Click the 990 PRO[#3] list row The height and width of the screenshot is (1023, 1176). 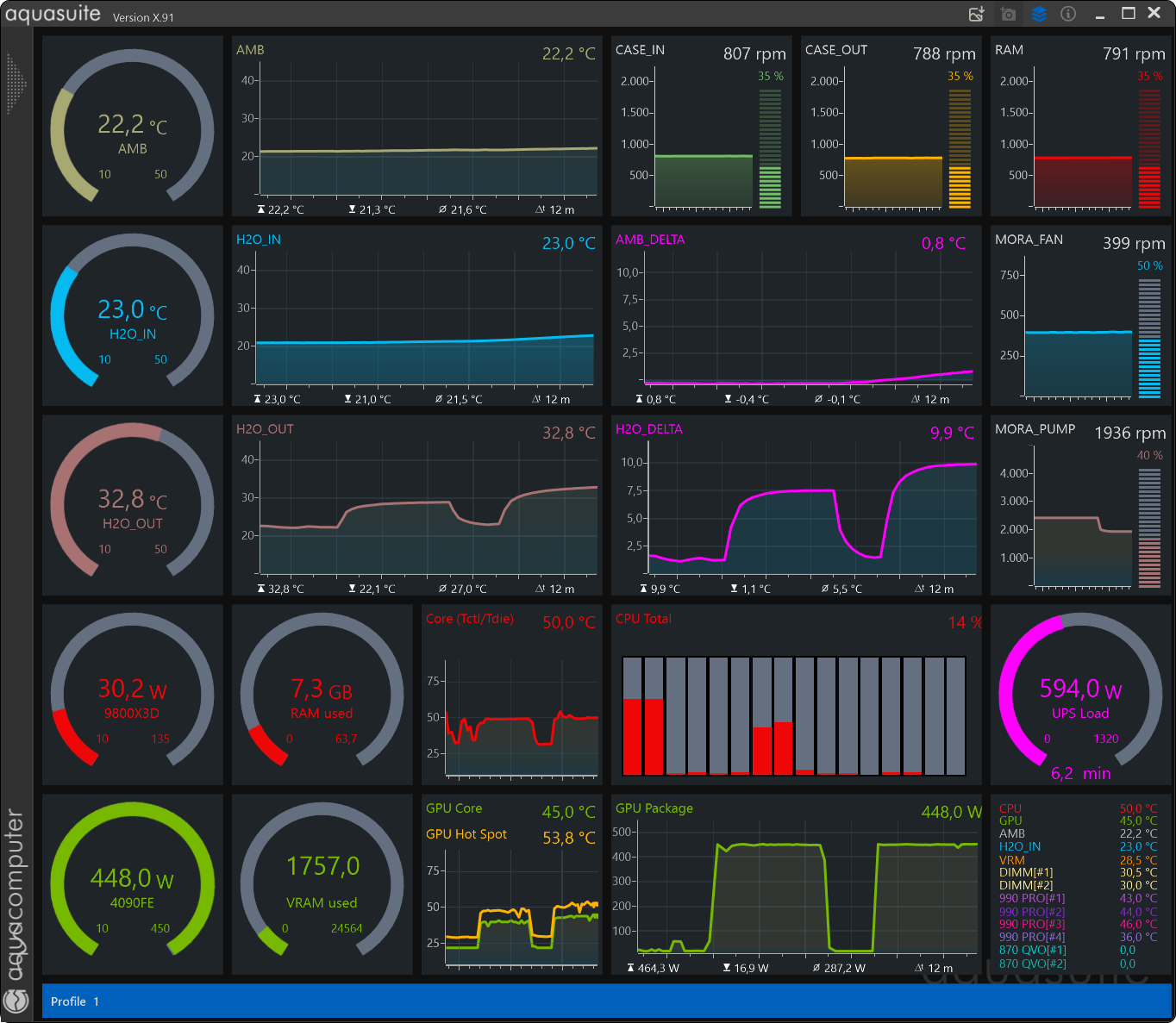[1079, 925]
